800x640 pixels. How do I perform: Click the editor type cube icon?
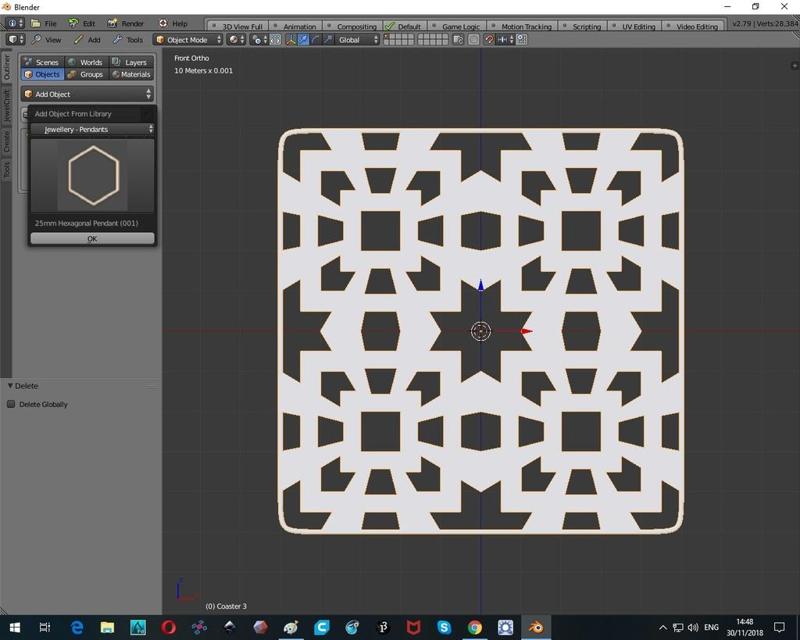click(x=12, y=40)
